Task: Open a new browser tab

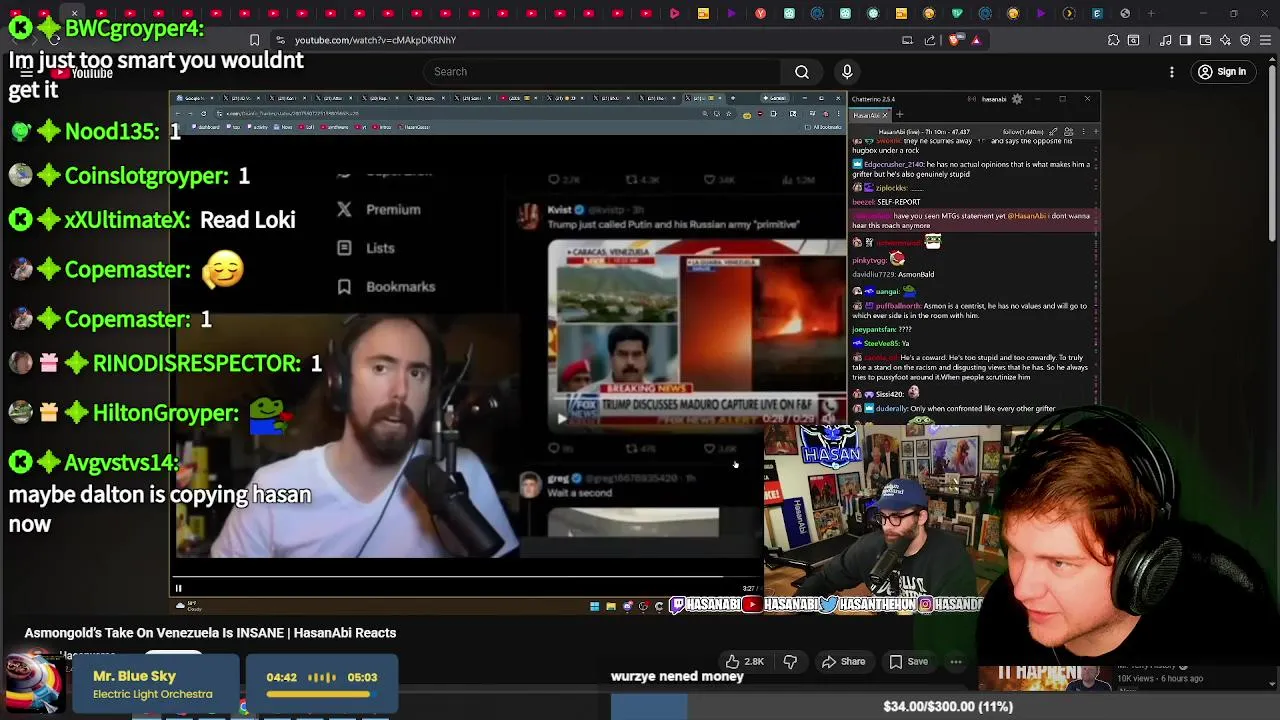Action: (1151, 14)
